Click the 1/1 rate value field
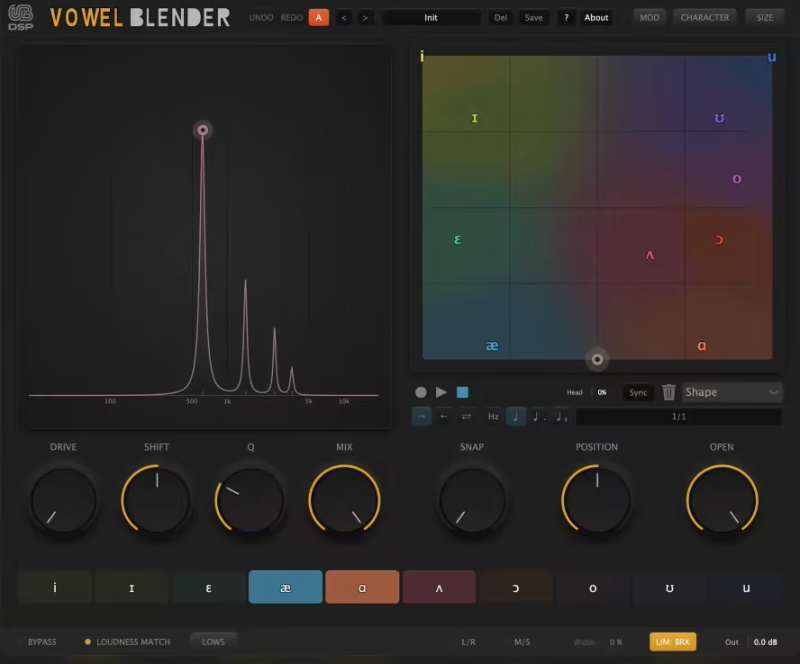 point(679,416)
